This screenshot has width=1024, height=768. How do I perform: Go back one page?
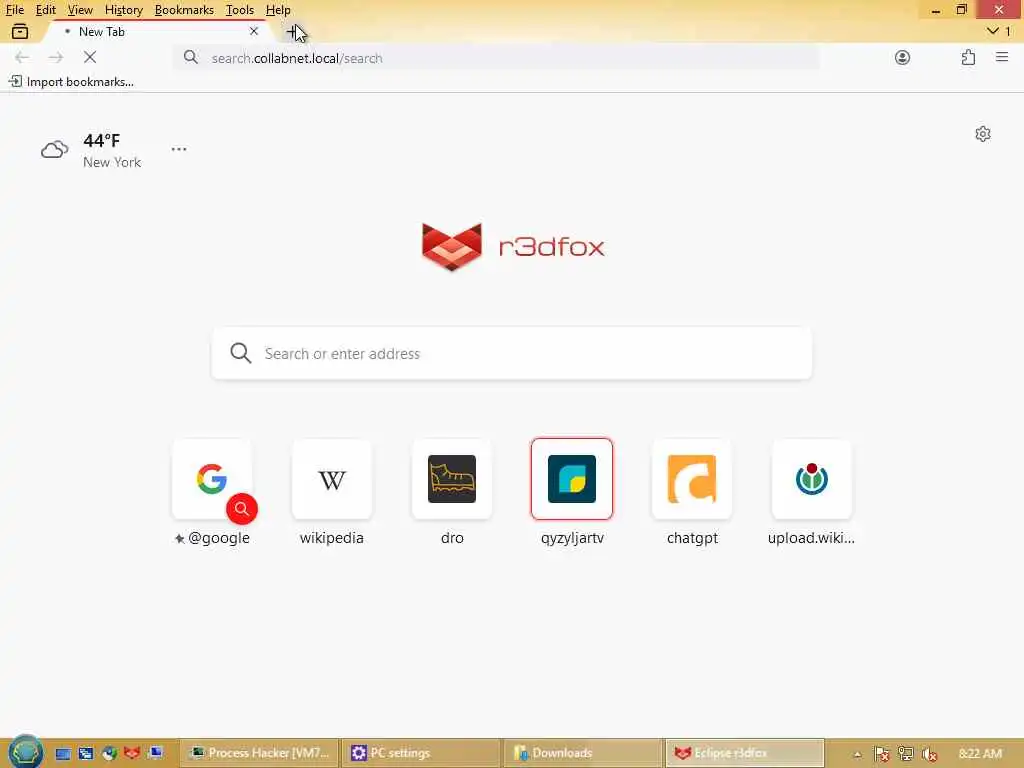[x=22, y=57]
